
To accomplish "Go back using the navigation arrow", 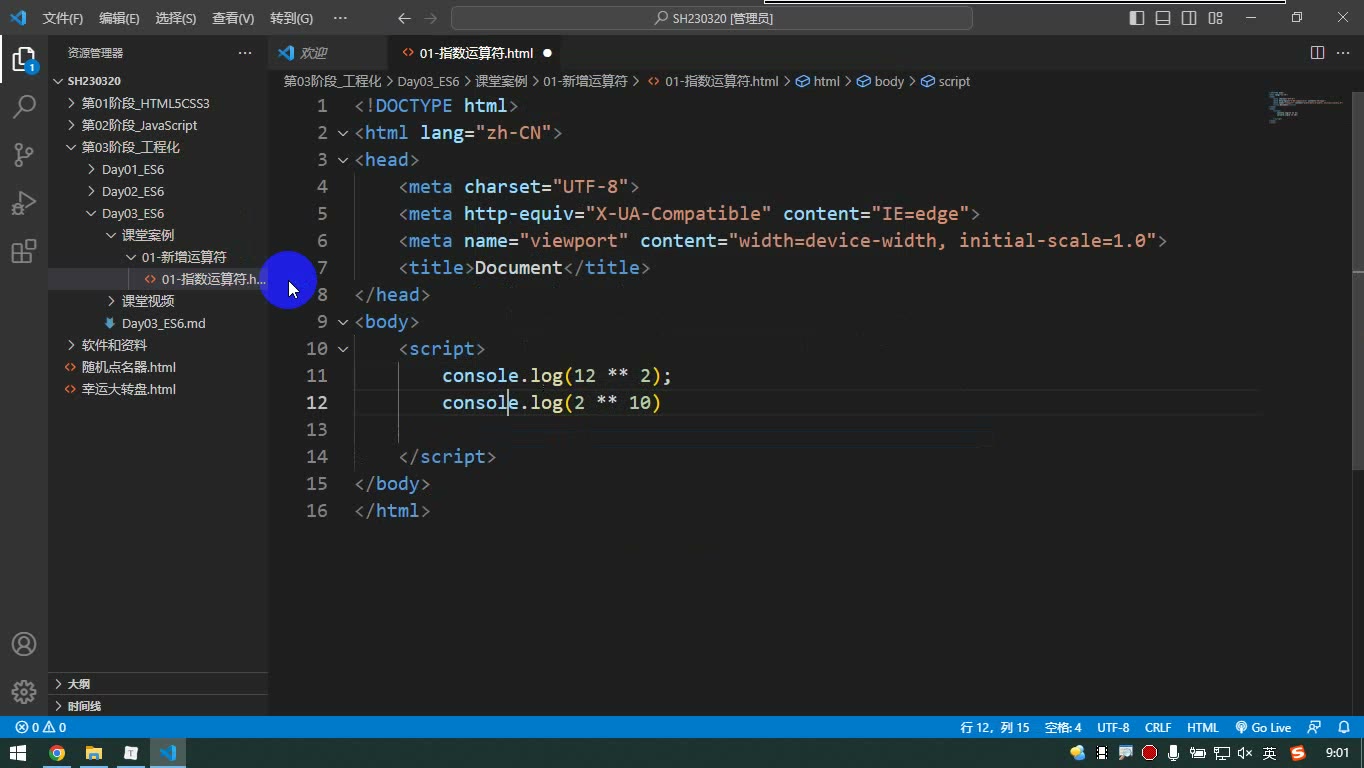I will tap(404, 18).
